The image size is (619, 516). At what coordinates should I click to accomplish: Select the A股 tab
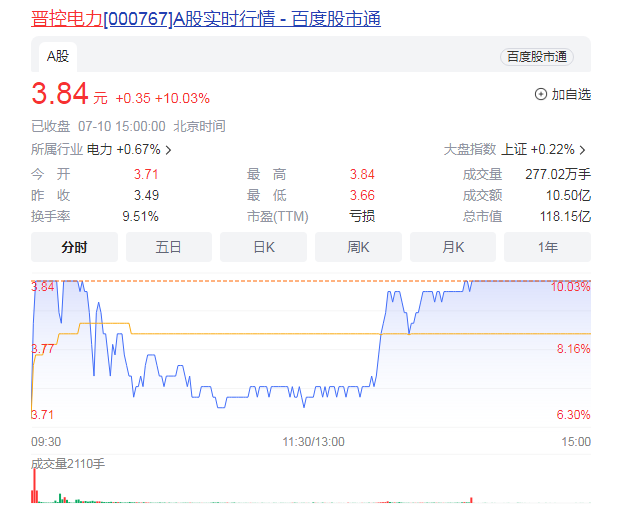[57, 56]
